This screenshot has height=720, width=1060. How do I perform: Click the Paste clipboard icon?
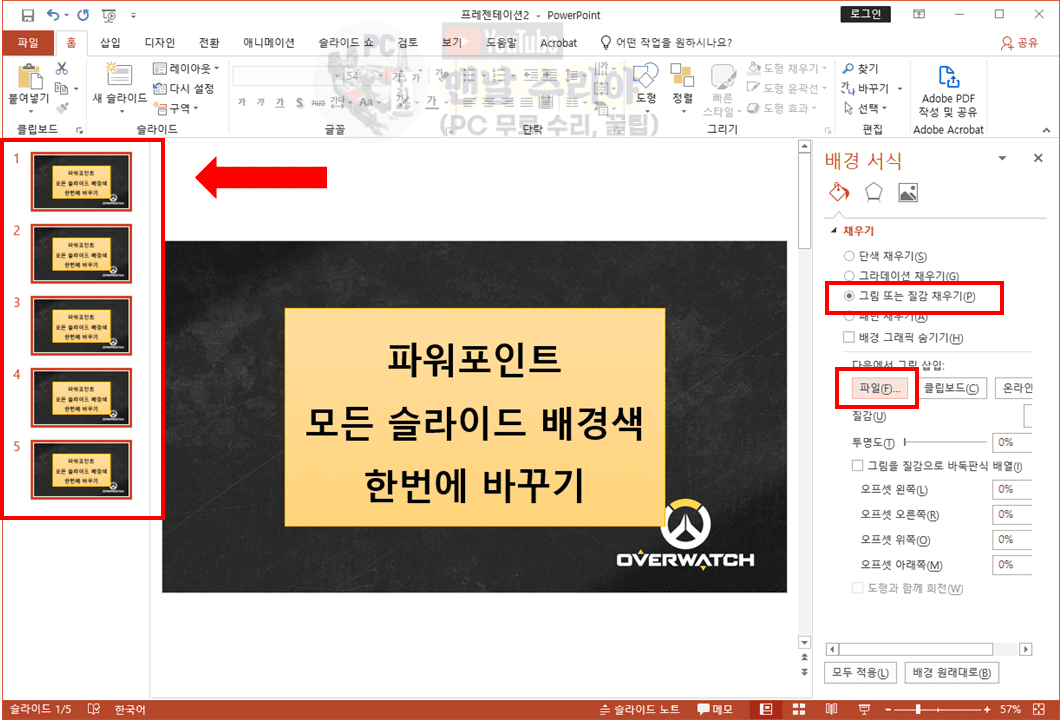click(x=29, y=77)
